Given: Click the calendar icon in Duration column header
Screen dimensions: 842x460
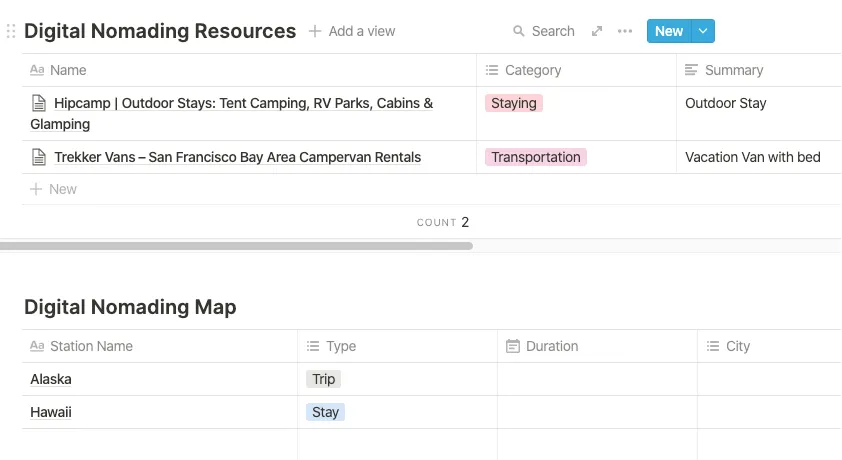Looking at the screenshot, I should point(513,346).
